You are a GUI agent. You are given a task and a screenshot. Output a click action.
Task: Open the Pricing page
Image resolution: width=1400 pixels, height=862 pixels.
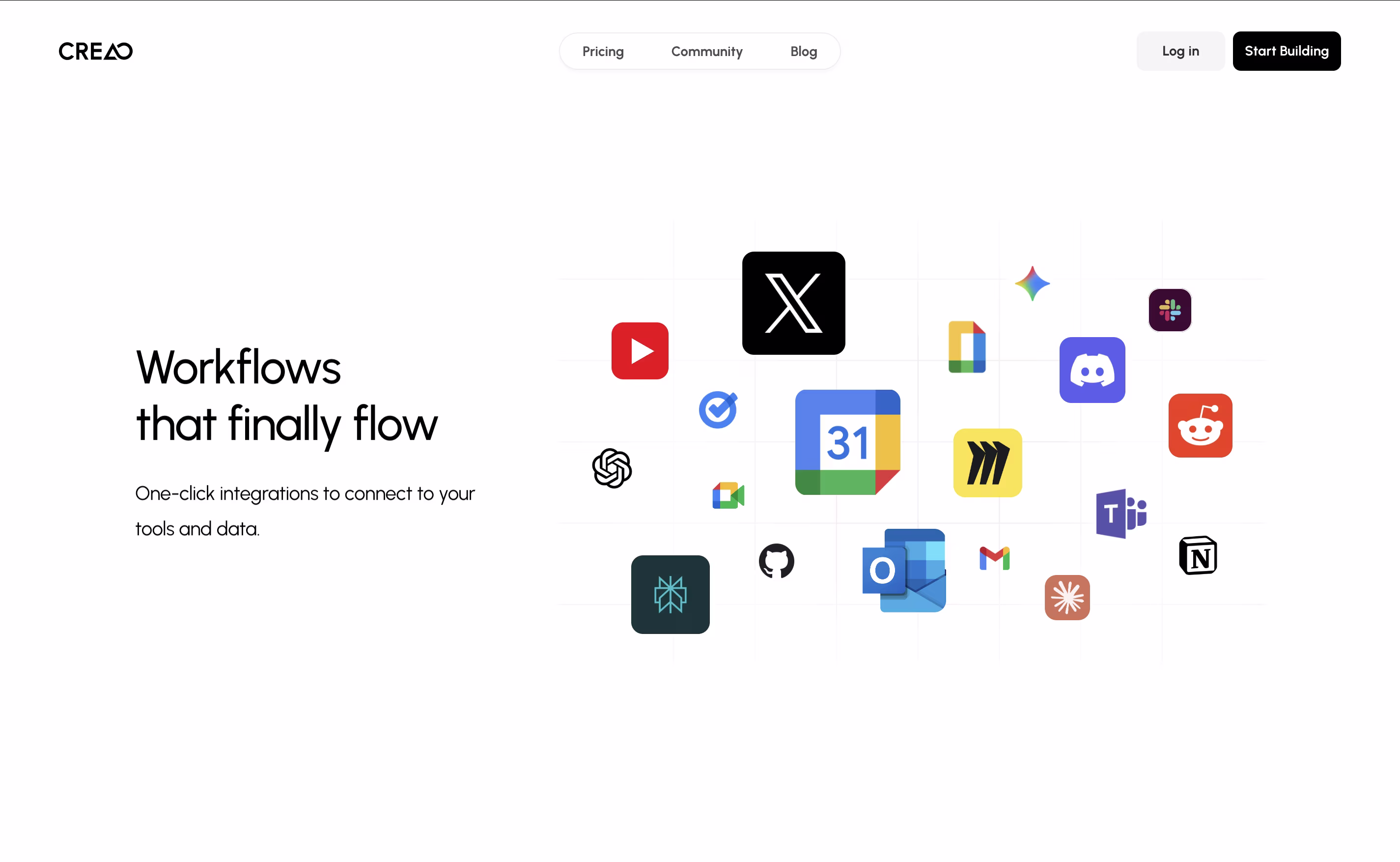(x=603, y=51)
